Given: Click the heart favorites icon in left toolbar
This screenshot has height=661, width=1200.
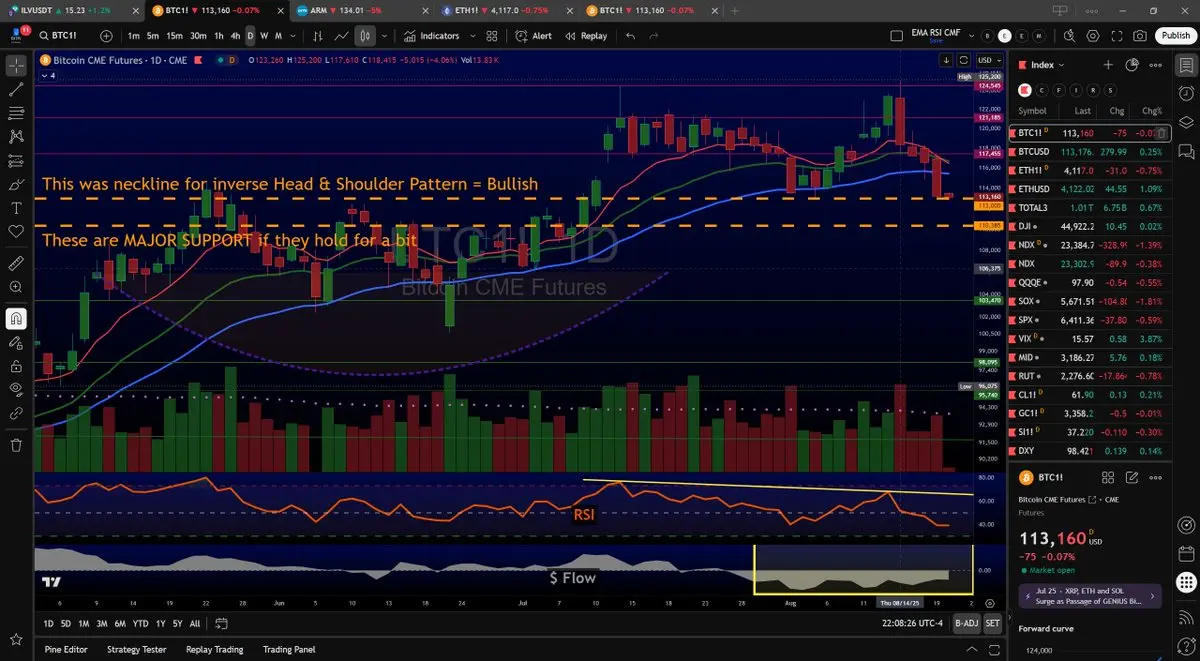Looking at the screenshot, I should 16,231.
